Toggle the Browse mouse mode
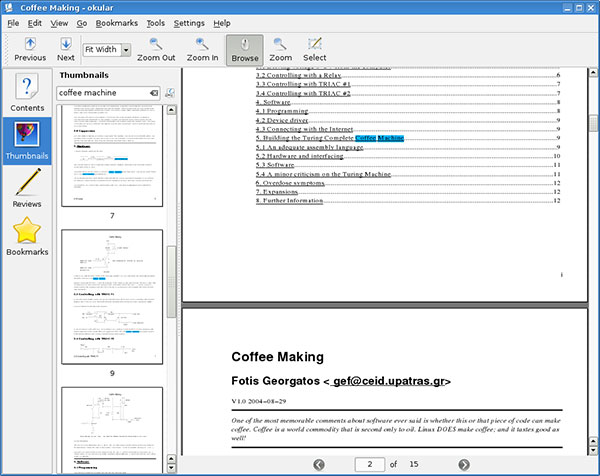Screen dimensions: 600x476 [245, 50]
